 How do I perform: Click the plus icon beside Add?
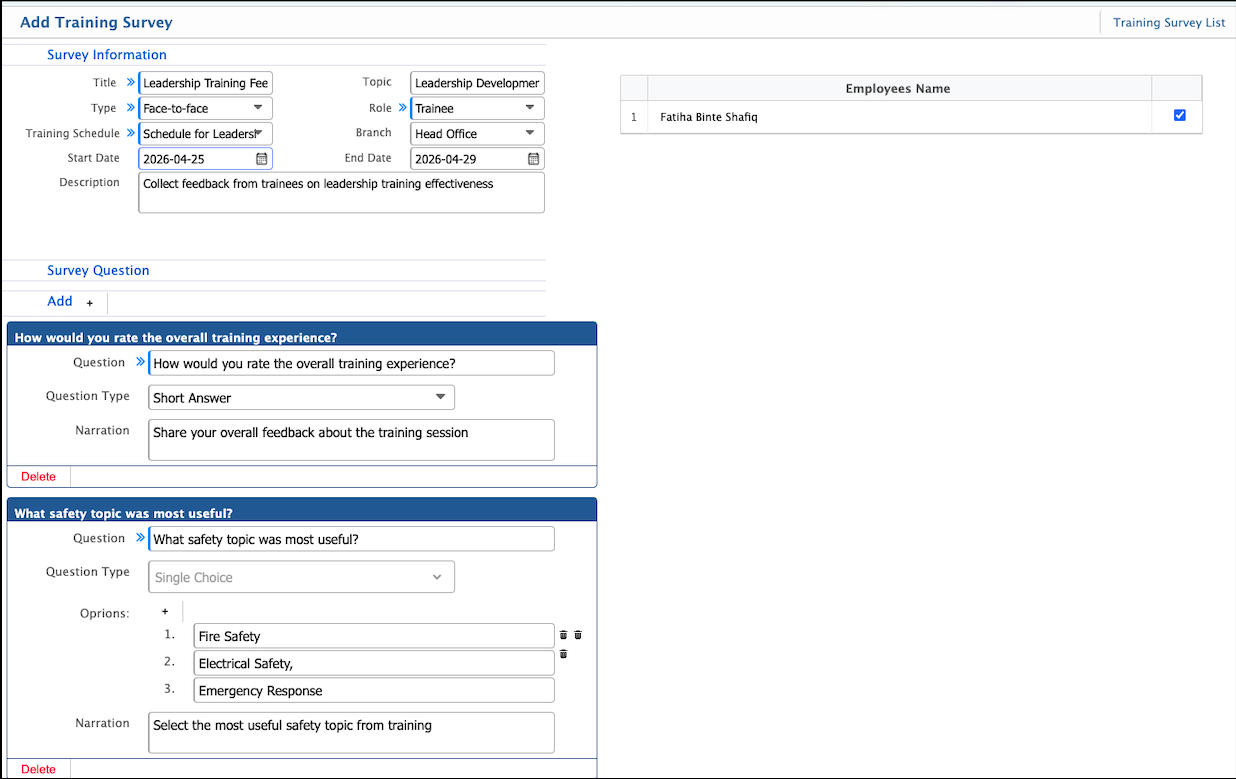click(x=89, y=303)
